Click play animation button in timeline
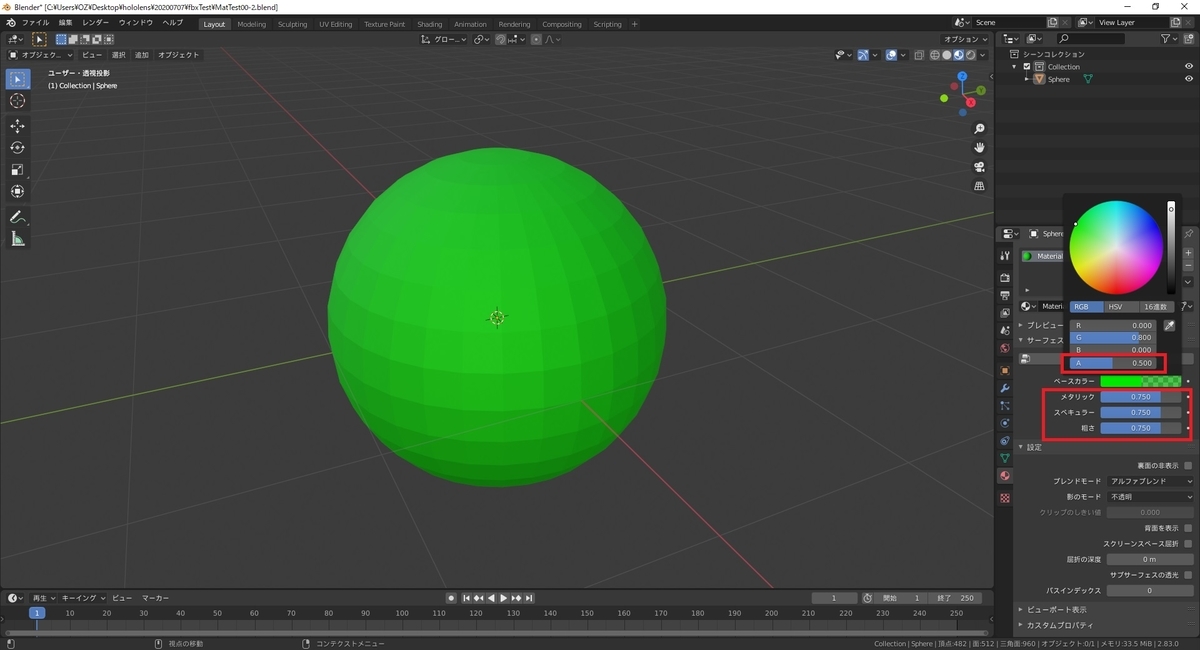Image resolution: width=1200 pixels, height=650 pixels. [x=503, y=598]
